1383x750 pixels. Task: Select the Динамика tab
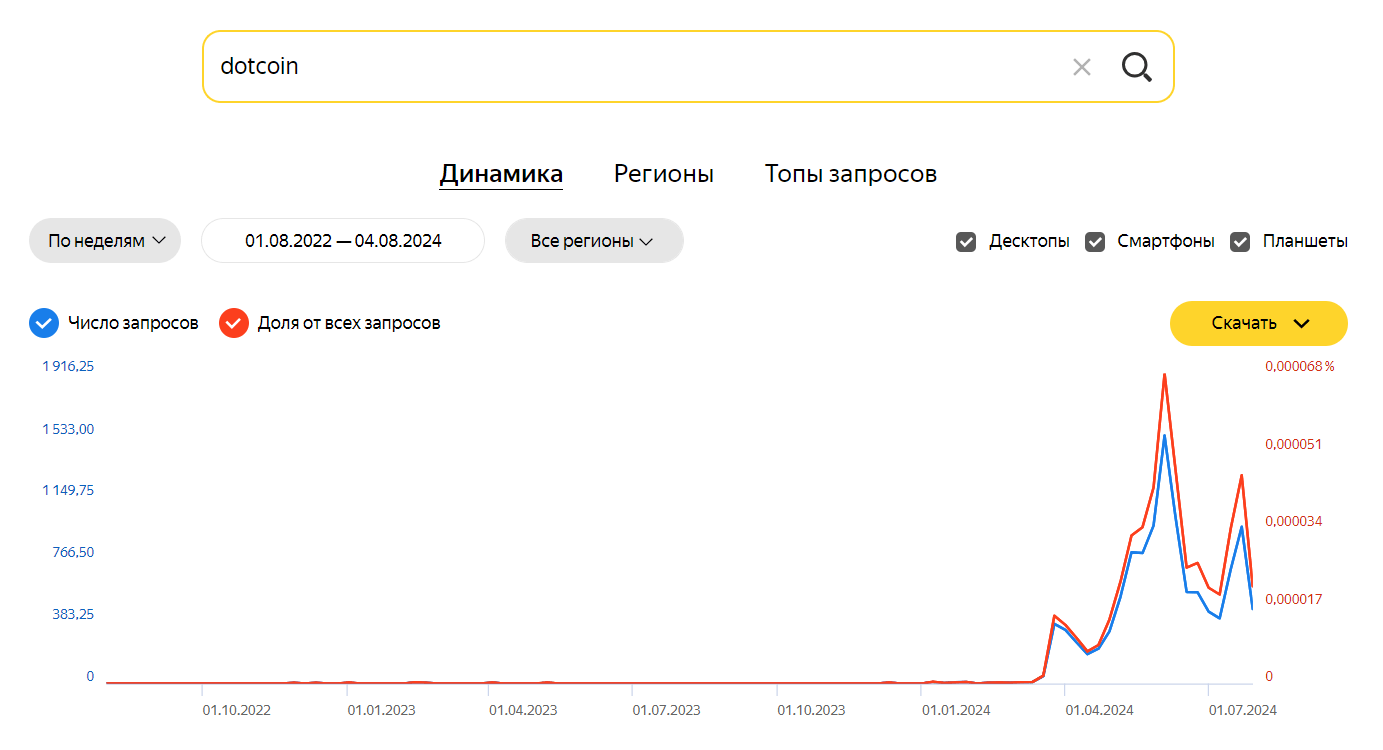[501, 174]
